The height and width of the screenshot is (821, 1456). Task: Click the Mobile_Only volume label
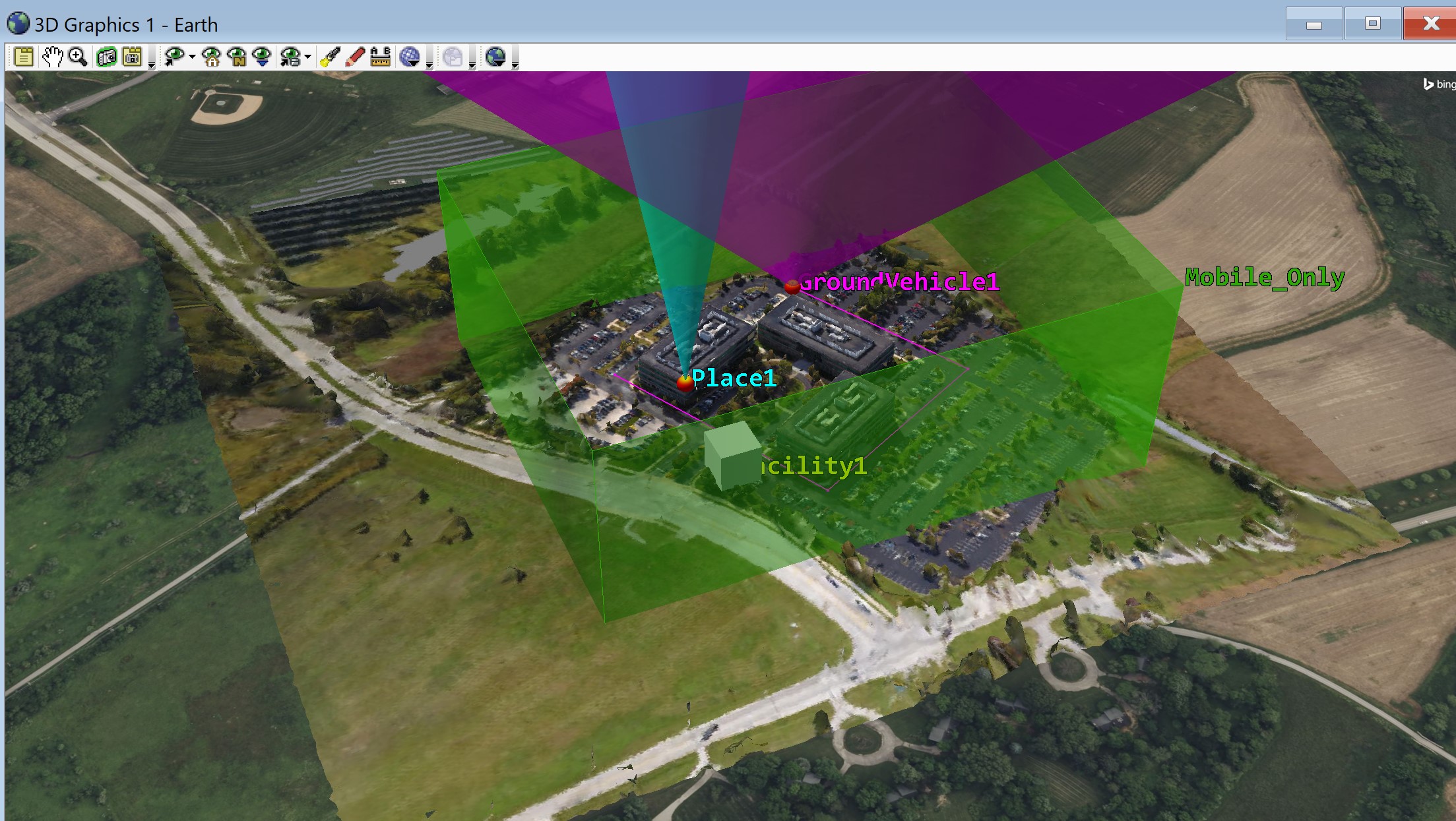[x=1264, y=278]
